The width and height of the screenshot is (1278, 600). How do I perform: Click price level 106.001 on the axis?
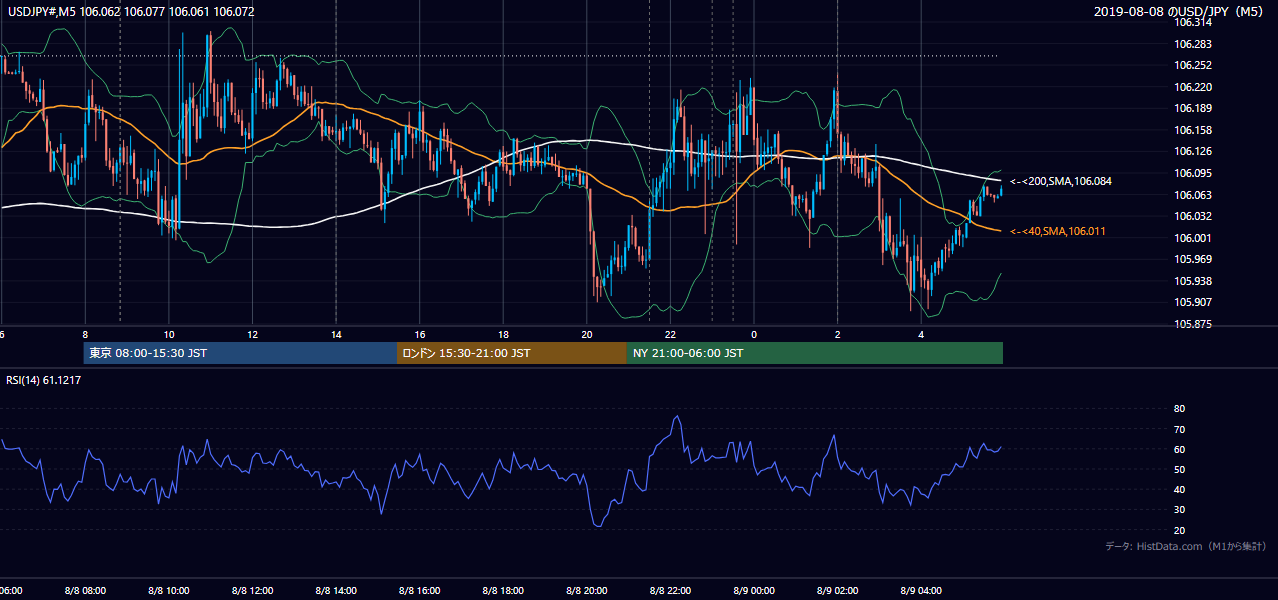[1193, 238]
